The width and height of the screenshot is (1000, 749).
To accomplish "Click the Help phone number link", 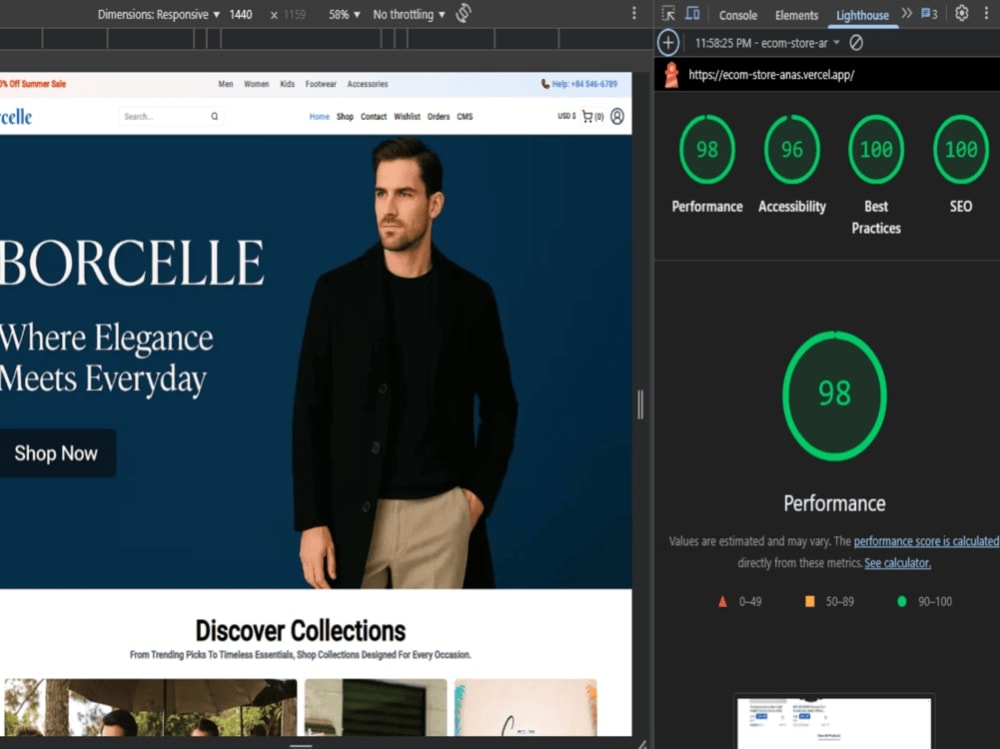I will point(579,84).
